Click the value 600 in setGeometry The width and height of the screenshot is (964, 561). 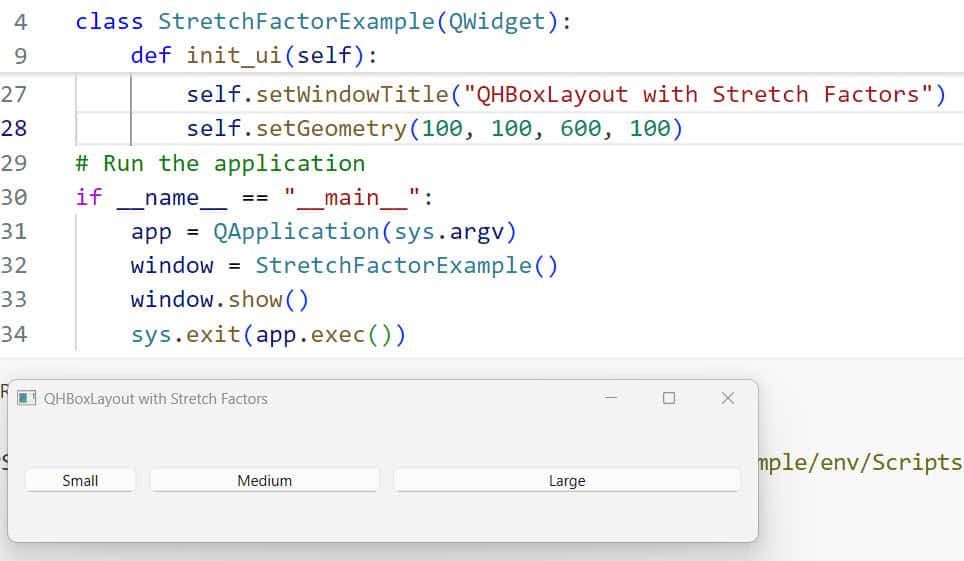(x=580, y=129)
